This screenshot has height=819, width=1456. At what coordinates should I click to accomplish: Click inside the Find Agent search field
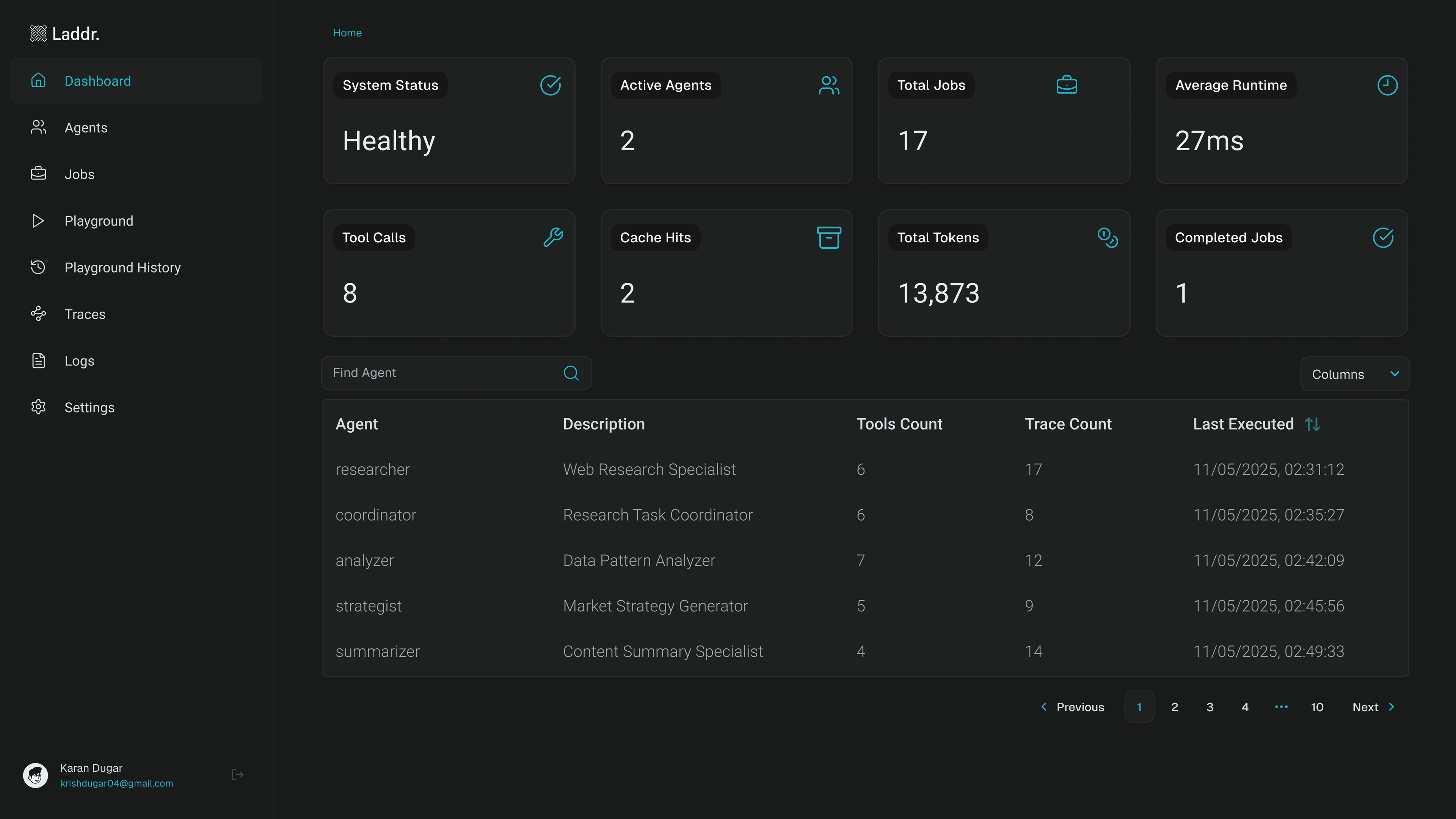tap(441, 373)
